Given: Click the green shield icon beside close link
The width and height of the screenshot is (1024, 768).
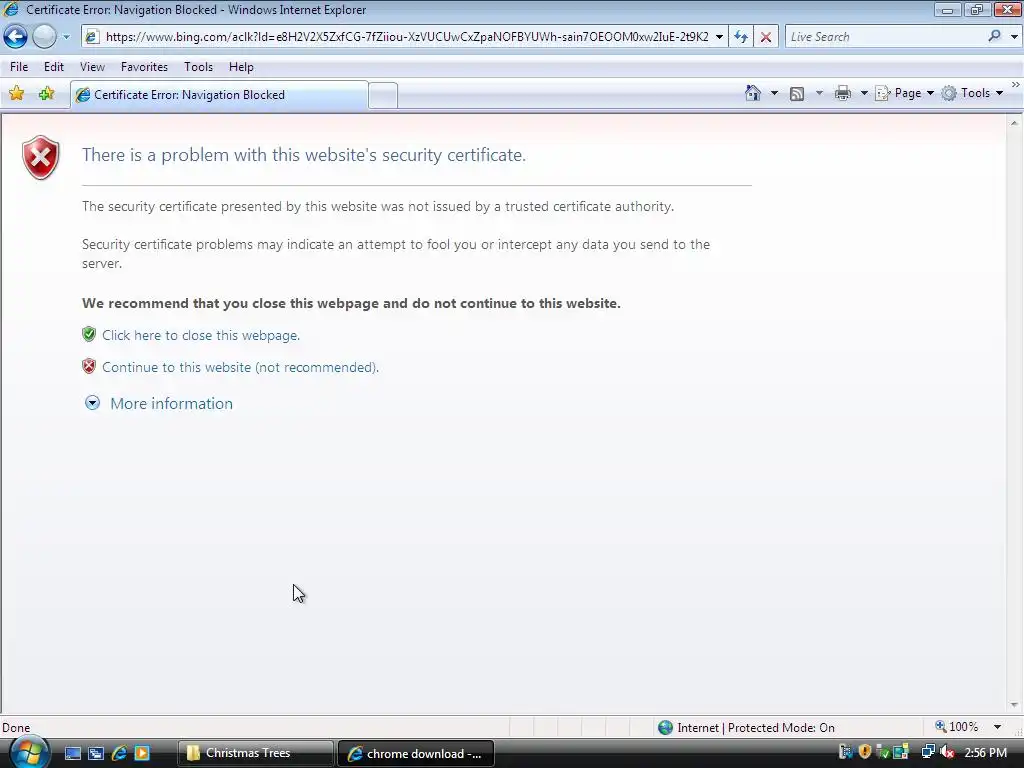Looking at the screenshot, I should (x=89, y=334).
